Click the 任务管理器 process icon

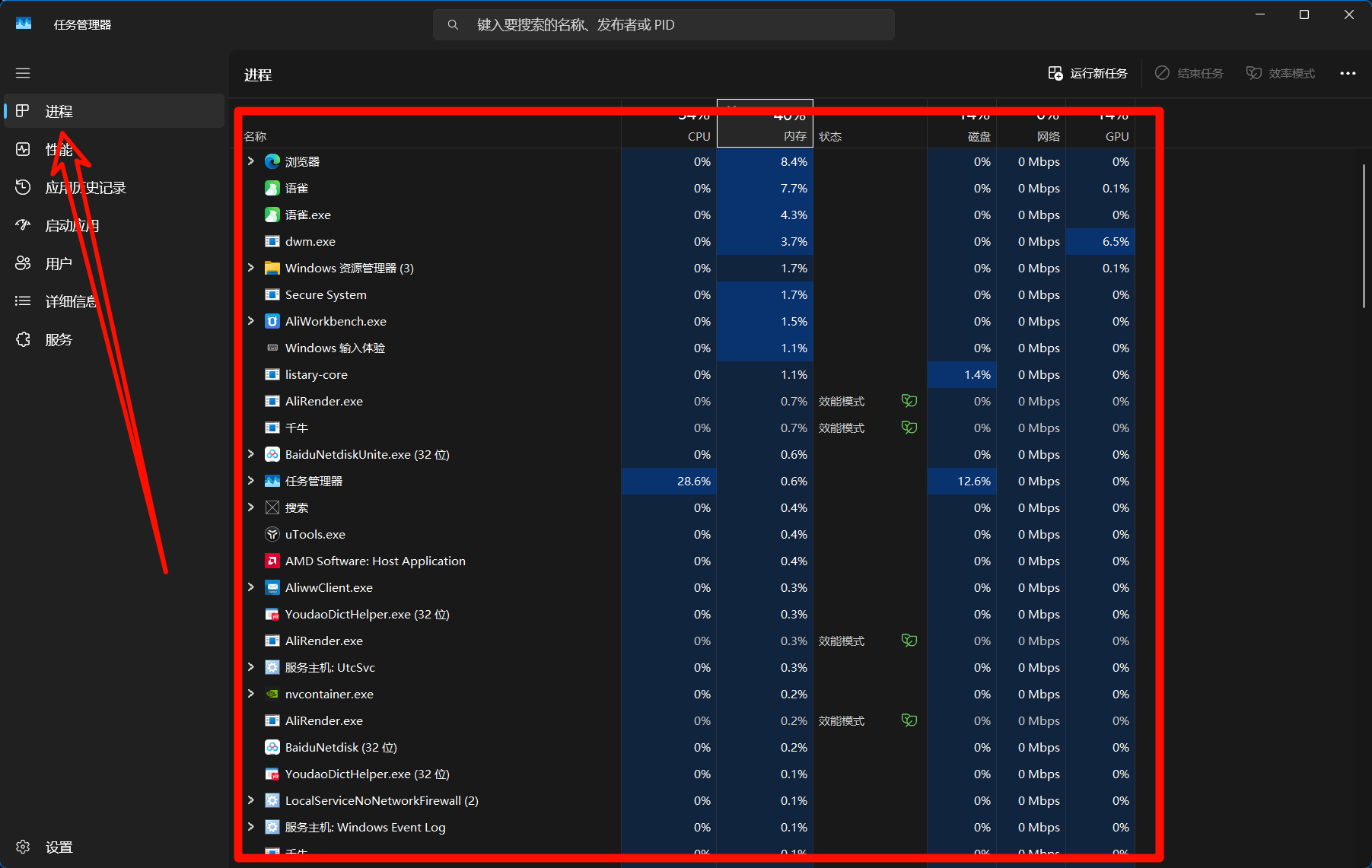tap(272, 481)
